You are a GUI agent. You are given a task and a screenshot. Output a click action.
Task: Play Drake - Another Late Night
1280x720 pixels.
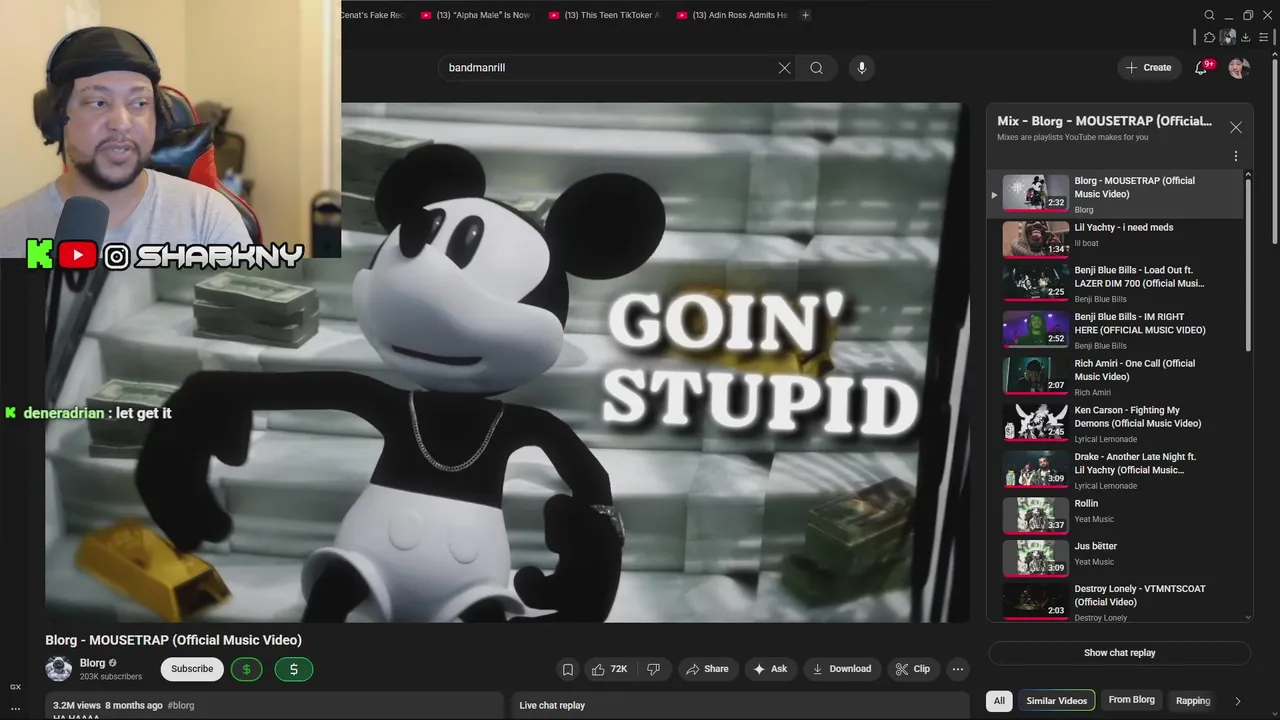1115,470
